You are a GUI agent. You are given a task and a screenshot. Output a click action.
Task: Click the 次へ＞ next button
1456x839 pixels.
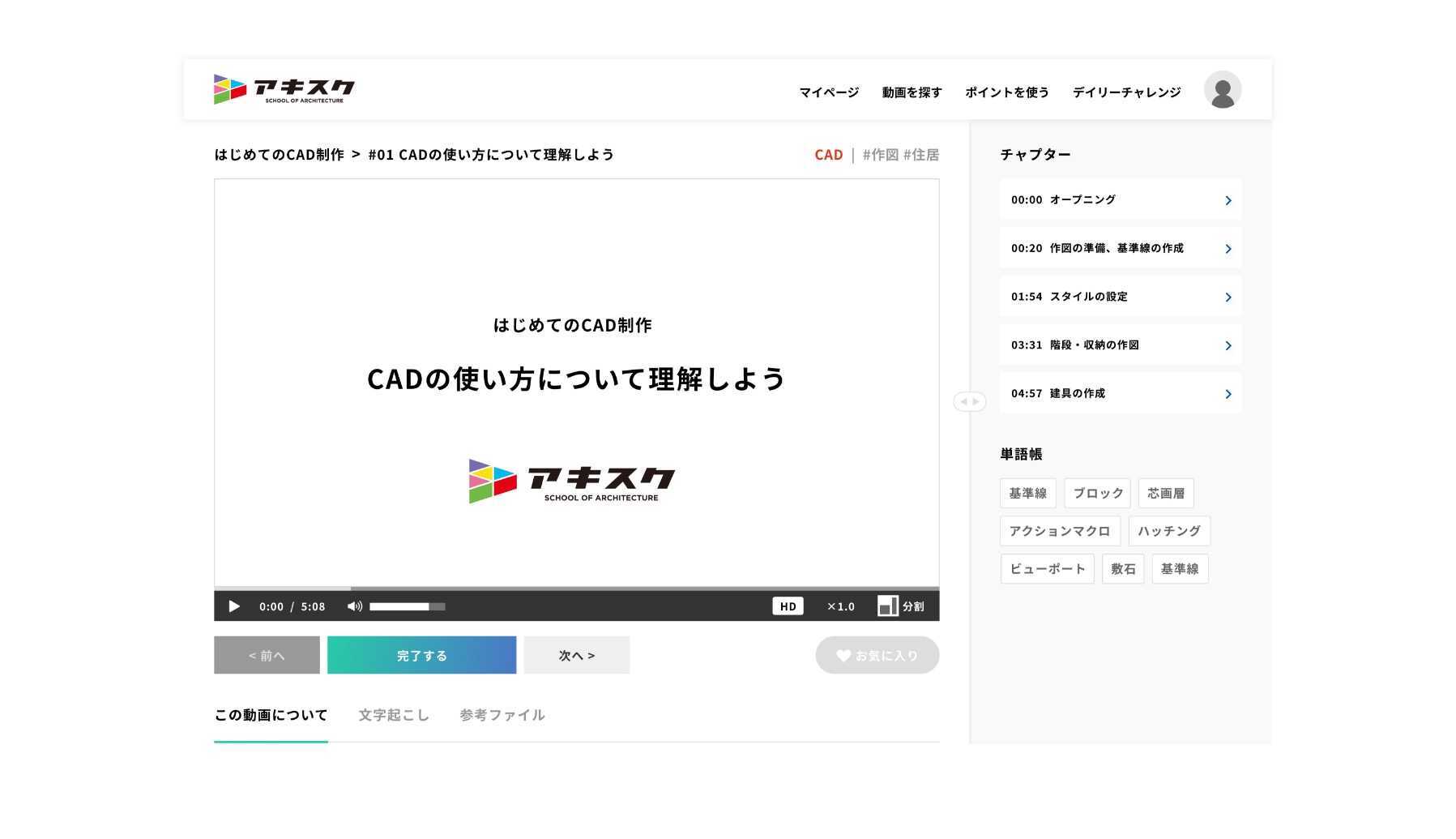576,655
